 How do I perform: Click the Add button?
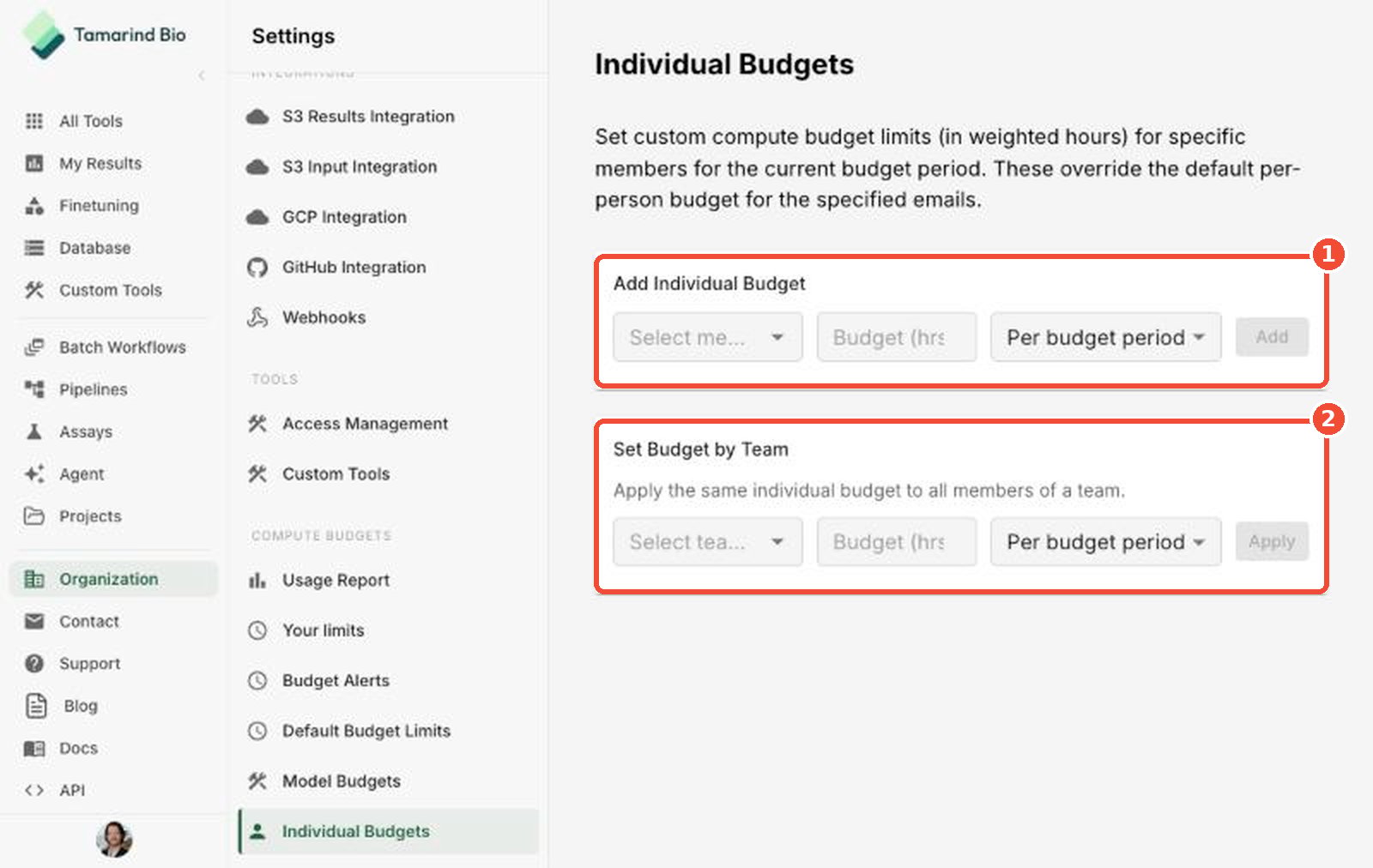point(1272,337)
